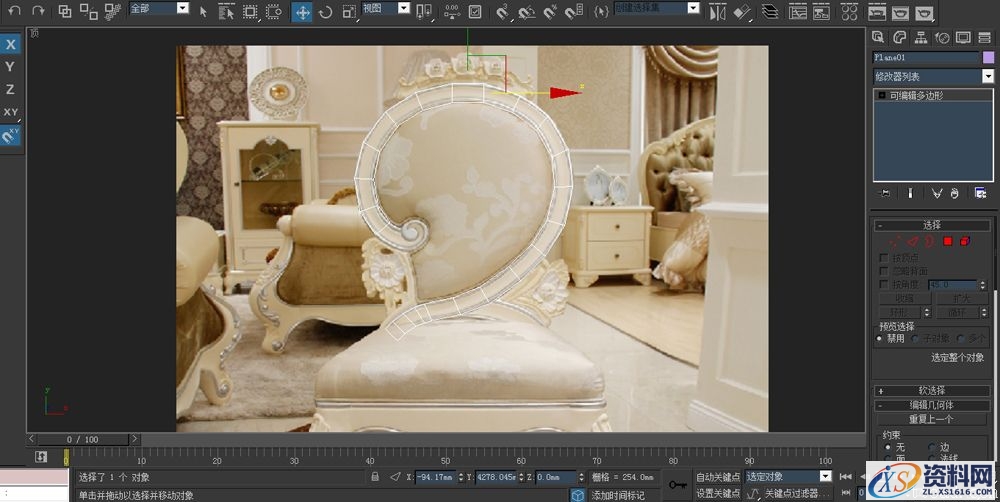Image resolution: width=1000 pixels, height=502 pixels.
Task: Open the Render Setup teapot icon
Action: 877,11
